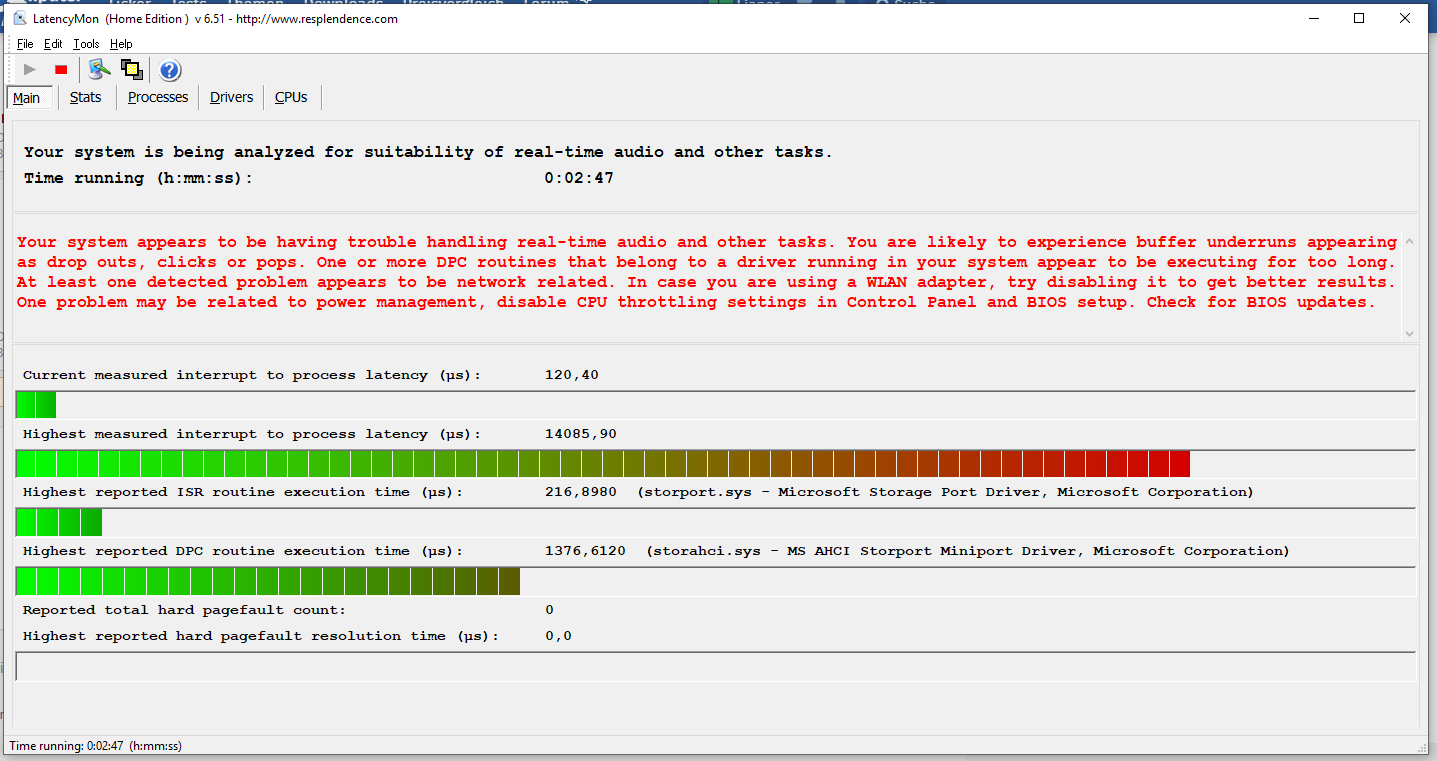This screenshot has height=761, width=1437.
Task: Click the 'Highest reported hard pagefault resolution time' label
Action: [261, 636]
